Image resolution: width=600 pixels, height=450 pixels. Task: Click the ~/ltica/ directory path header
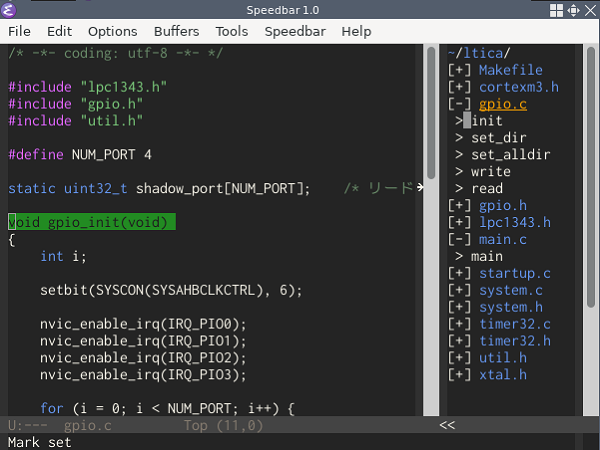tap(478, 53)
